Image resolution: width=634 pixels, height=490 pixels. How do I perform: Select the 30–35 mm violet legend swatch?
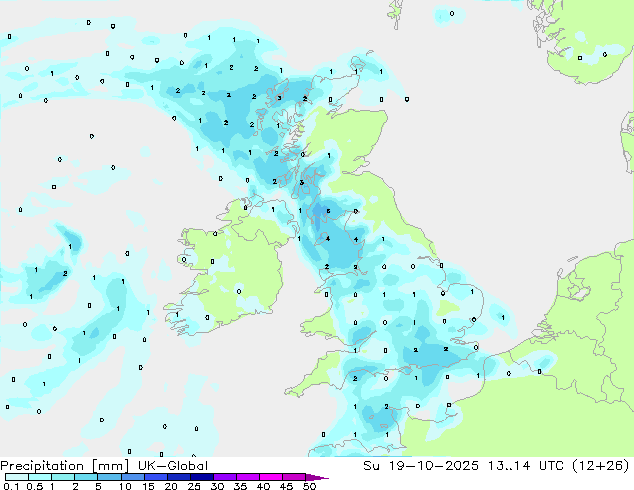[x=225, y=477]
